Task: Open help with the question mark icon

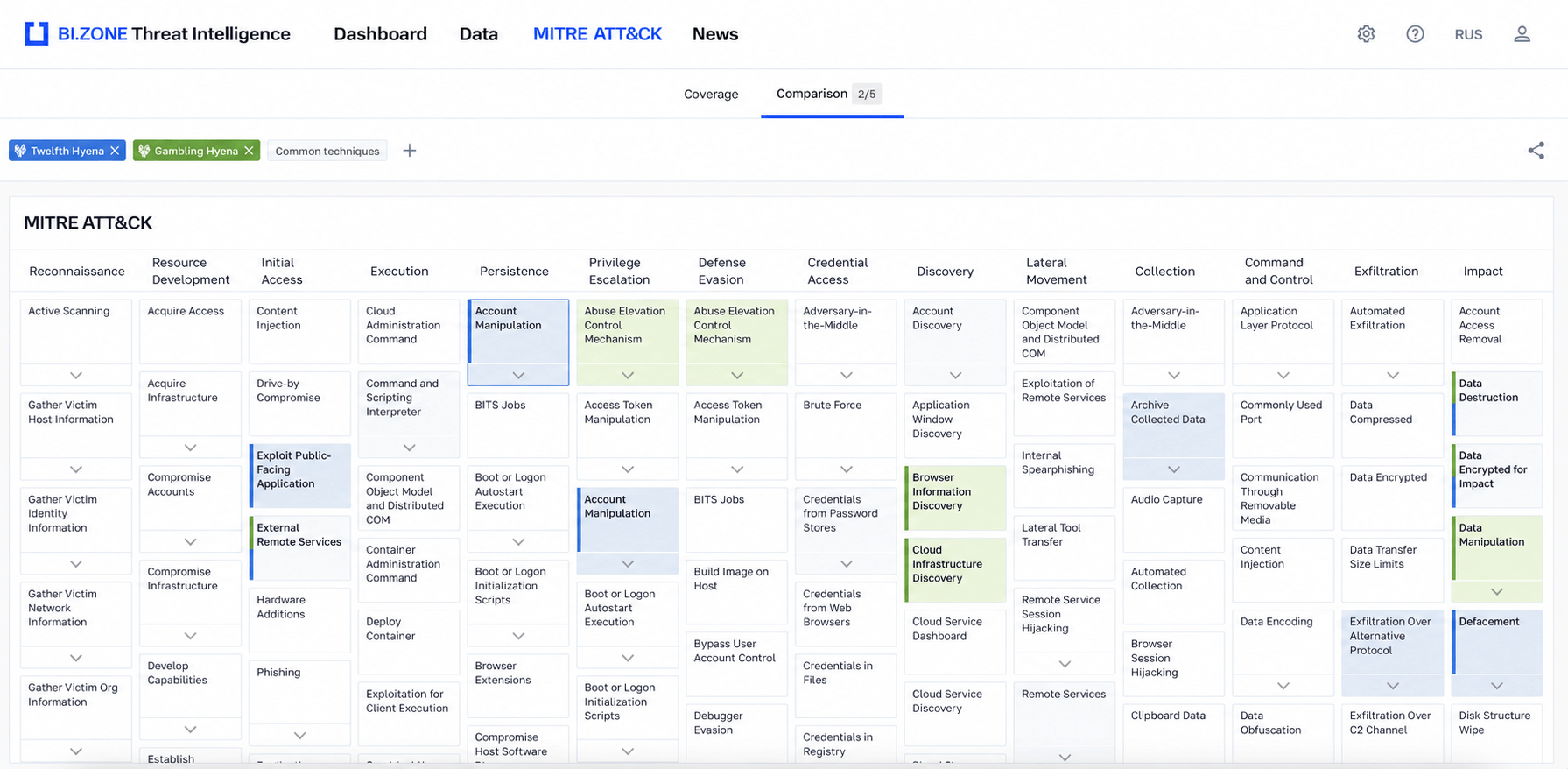Action: point(1415,34)
